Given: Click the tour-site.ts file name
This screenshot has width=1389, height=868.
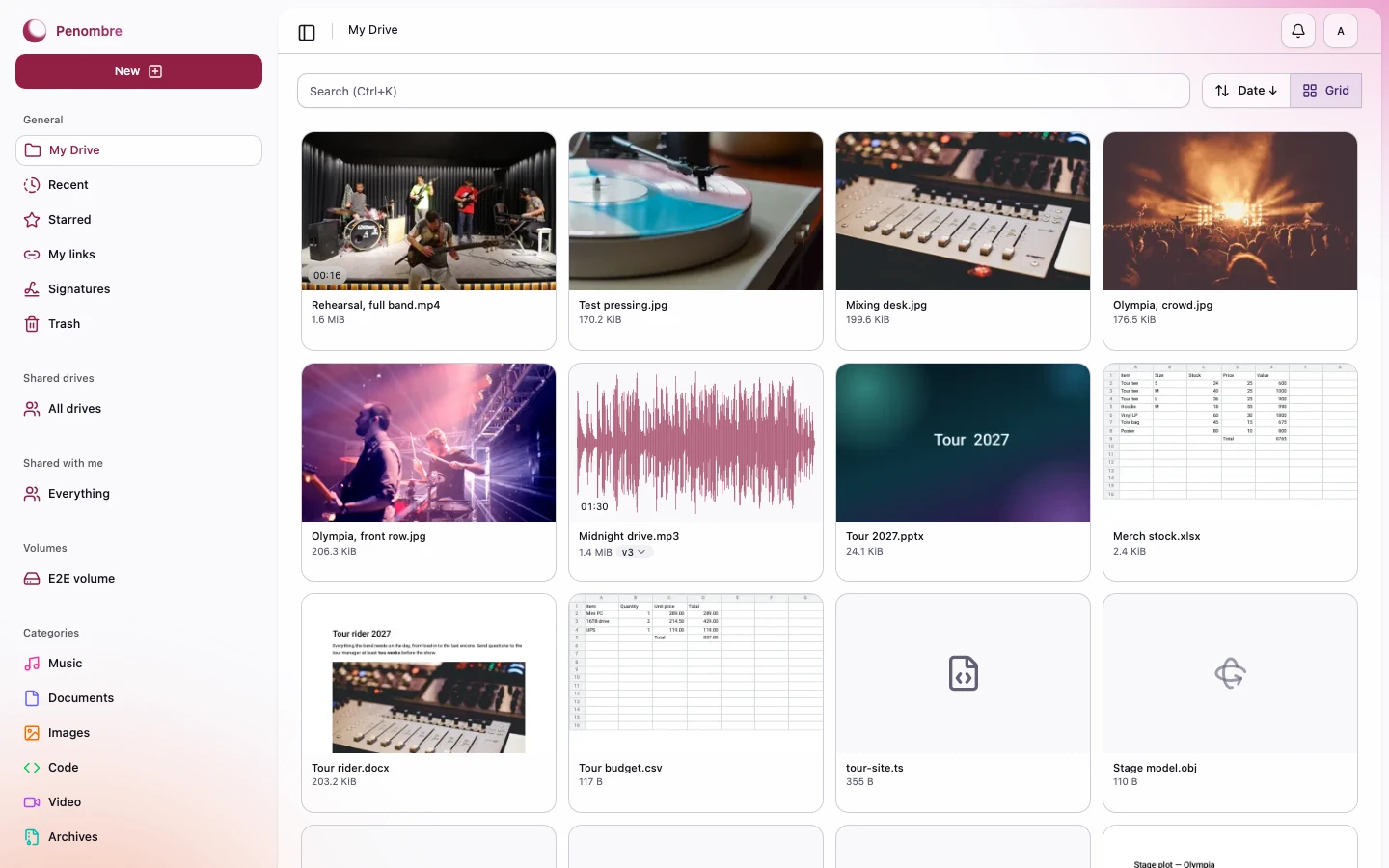Looking at the screenshot, I should 875,768.
